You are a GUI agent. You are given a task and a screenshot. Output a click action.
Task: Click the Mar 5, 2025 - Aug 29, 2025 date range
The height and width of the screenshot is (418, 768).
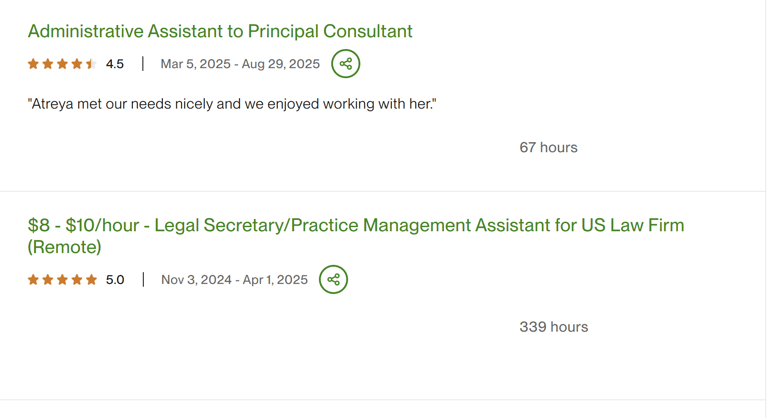point(240,64)
